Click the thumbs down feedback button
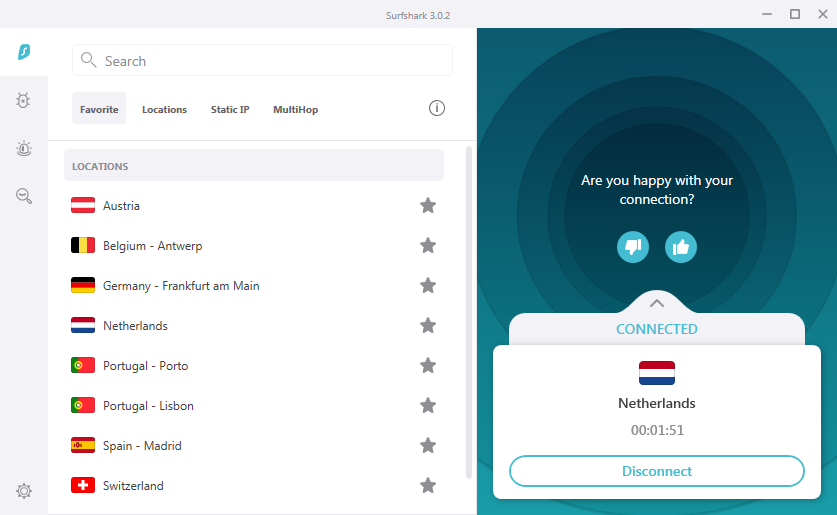837x515 pixels. (x=633, y=247)
